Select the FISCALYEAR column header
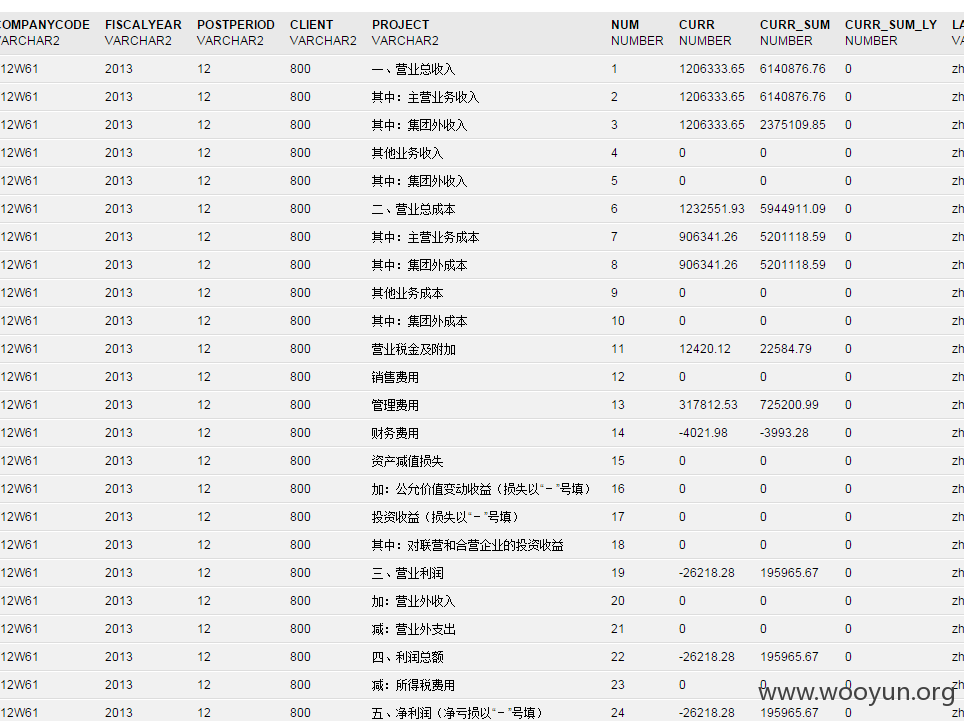 coord(143,25)
